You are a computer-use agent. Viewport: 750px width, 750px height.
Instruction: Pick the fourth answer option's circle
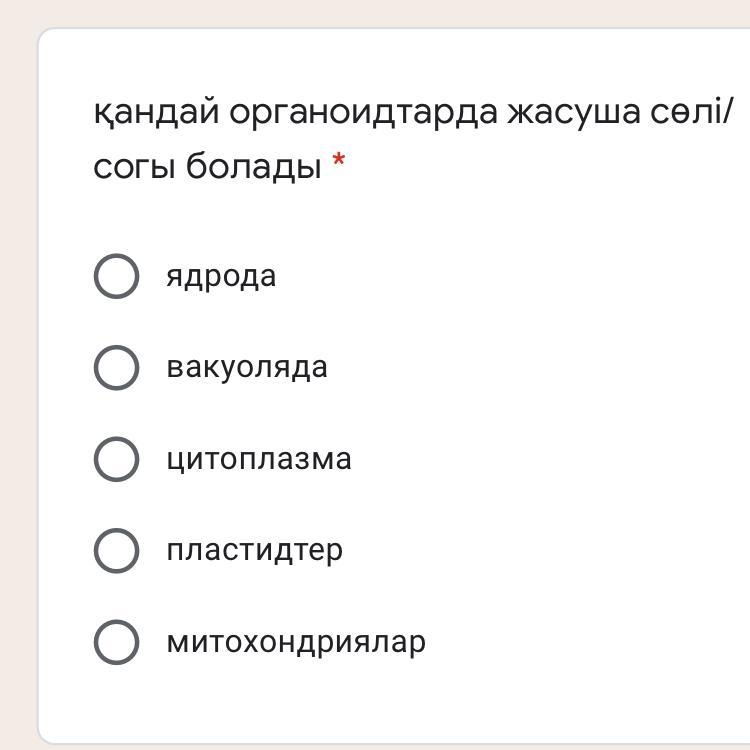pos(116,550)
